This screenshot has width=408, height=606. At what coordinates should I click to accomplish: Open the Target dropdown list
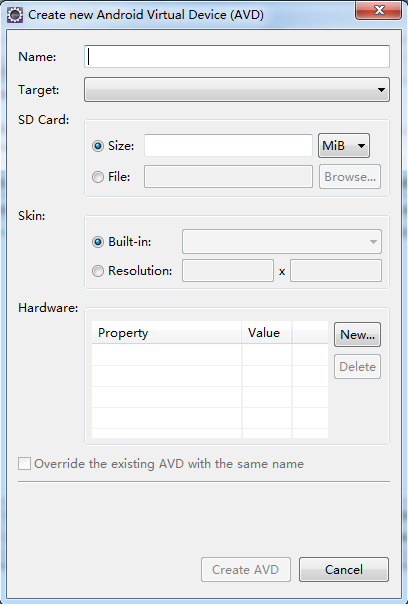coord(237,90)
